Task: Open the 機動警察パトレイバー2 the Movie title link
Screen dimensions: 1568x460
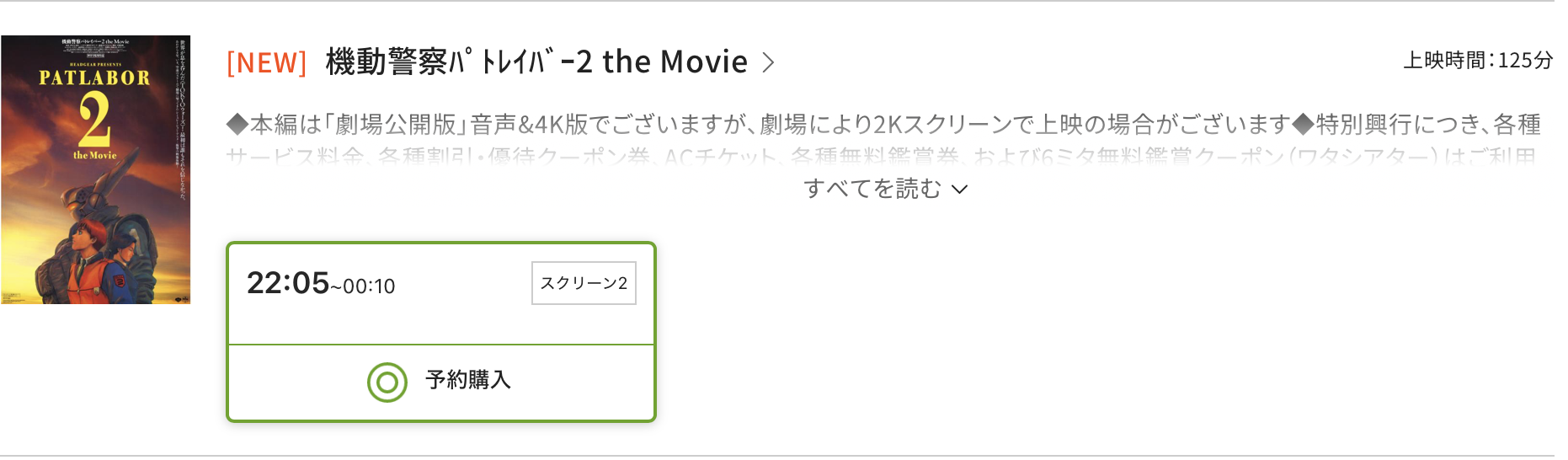Action: tap(536, 62)
